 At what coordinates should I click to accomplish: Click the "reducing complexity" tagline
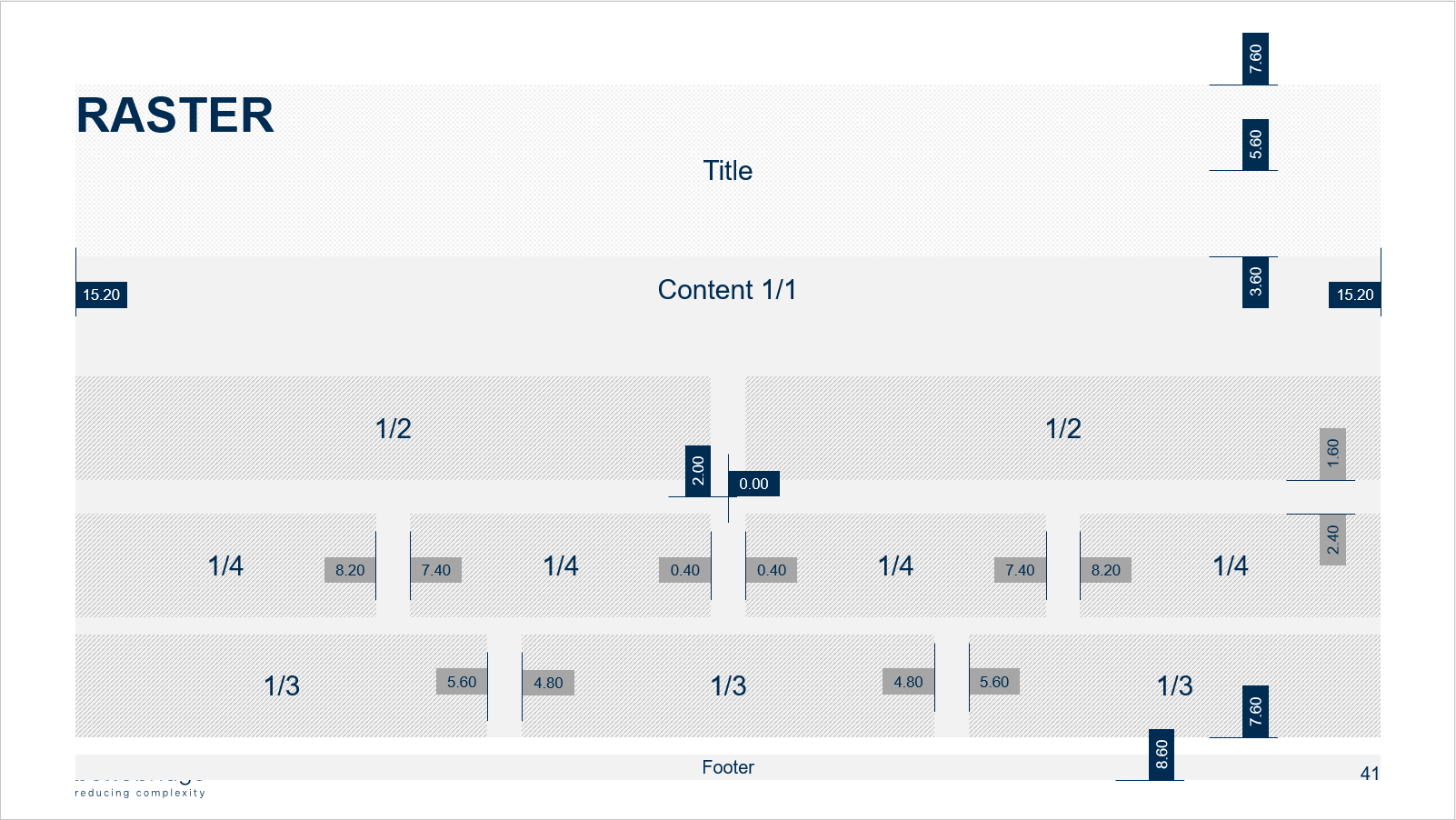pyautogui.click(x=140, y=794)
